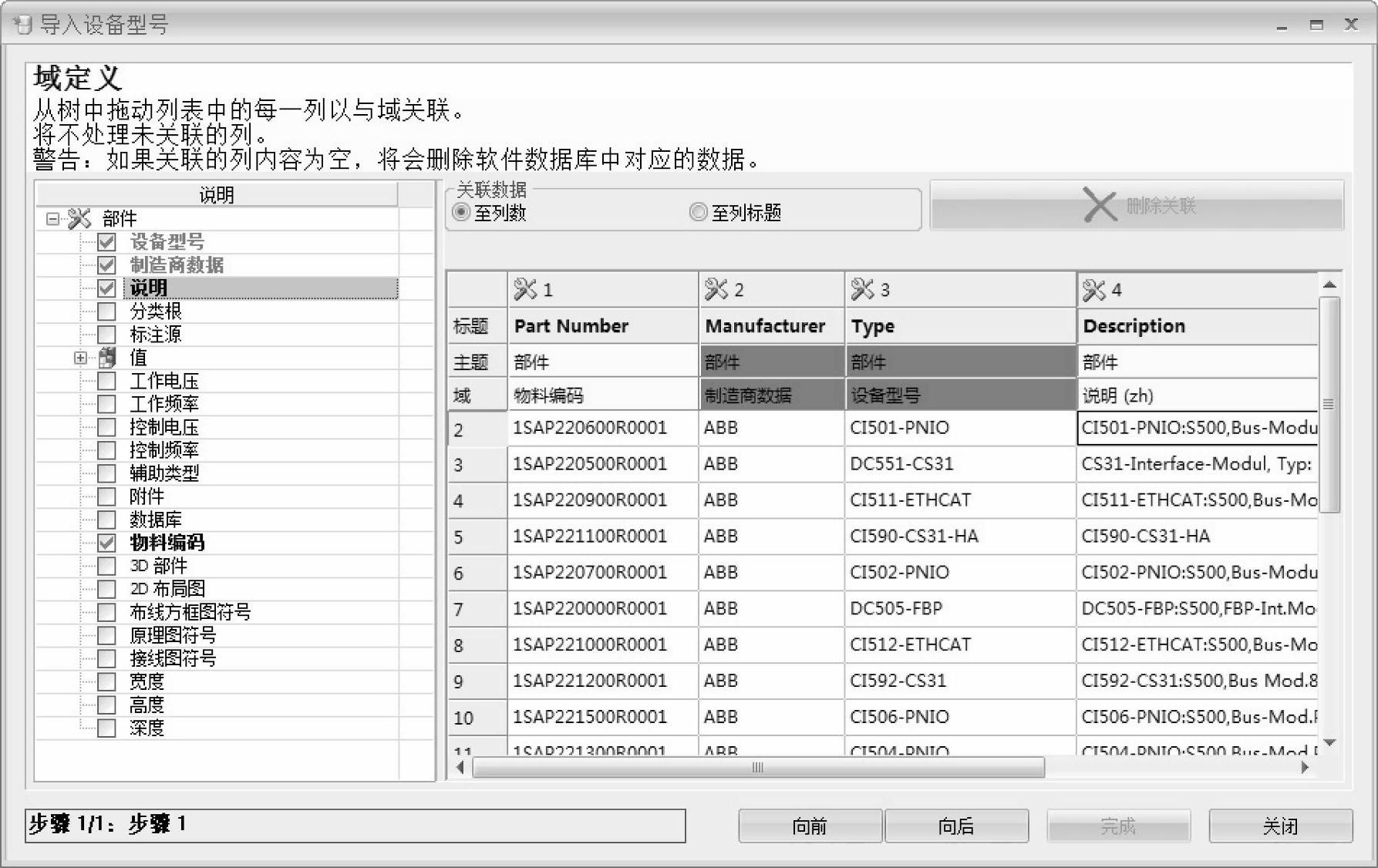Check the 接线图符号 checkbox
This screenshot has width=1378, height=868.
click(x=106, y=658)
